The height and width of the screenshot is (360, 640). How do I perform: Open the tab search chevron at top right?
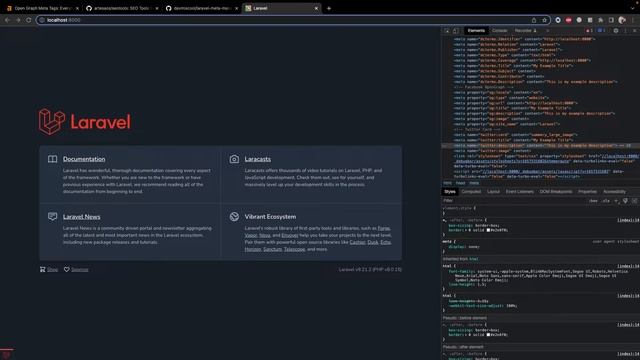coord(633,8)
